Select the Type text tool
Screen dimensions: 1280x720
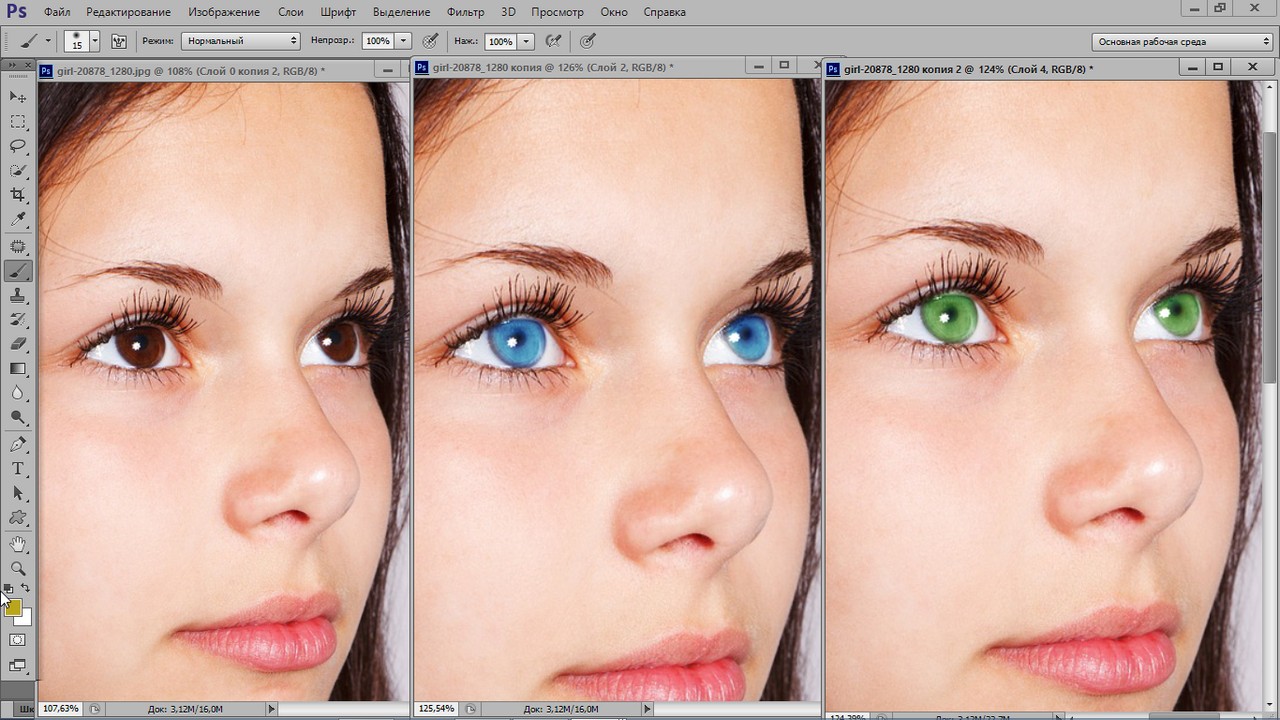click(x=18, y=469)
